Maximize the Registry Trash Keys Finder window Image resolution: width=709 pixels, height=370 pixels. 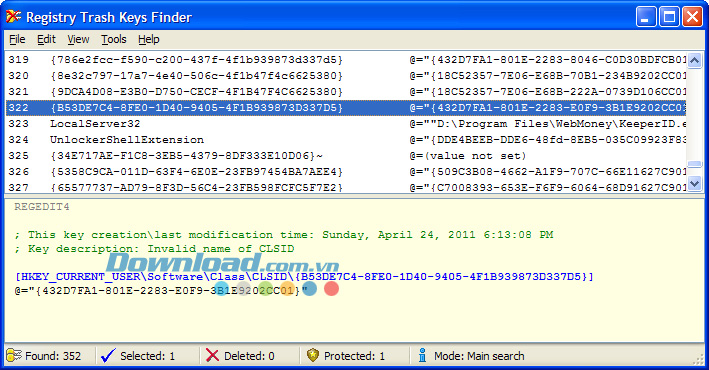(669, 17)
